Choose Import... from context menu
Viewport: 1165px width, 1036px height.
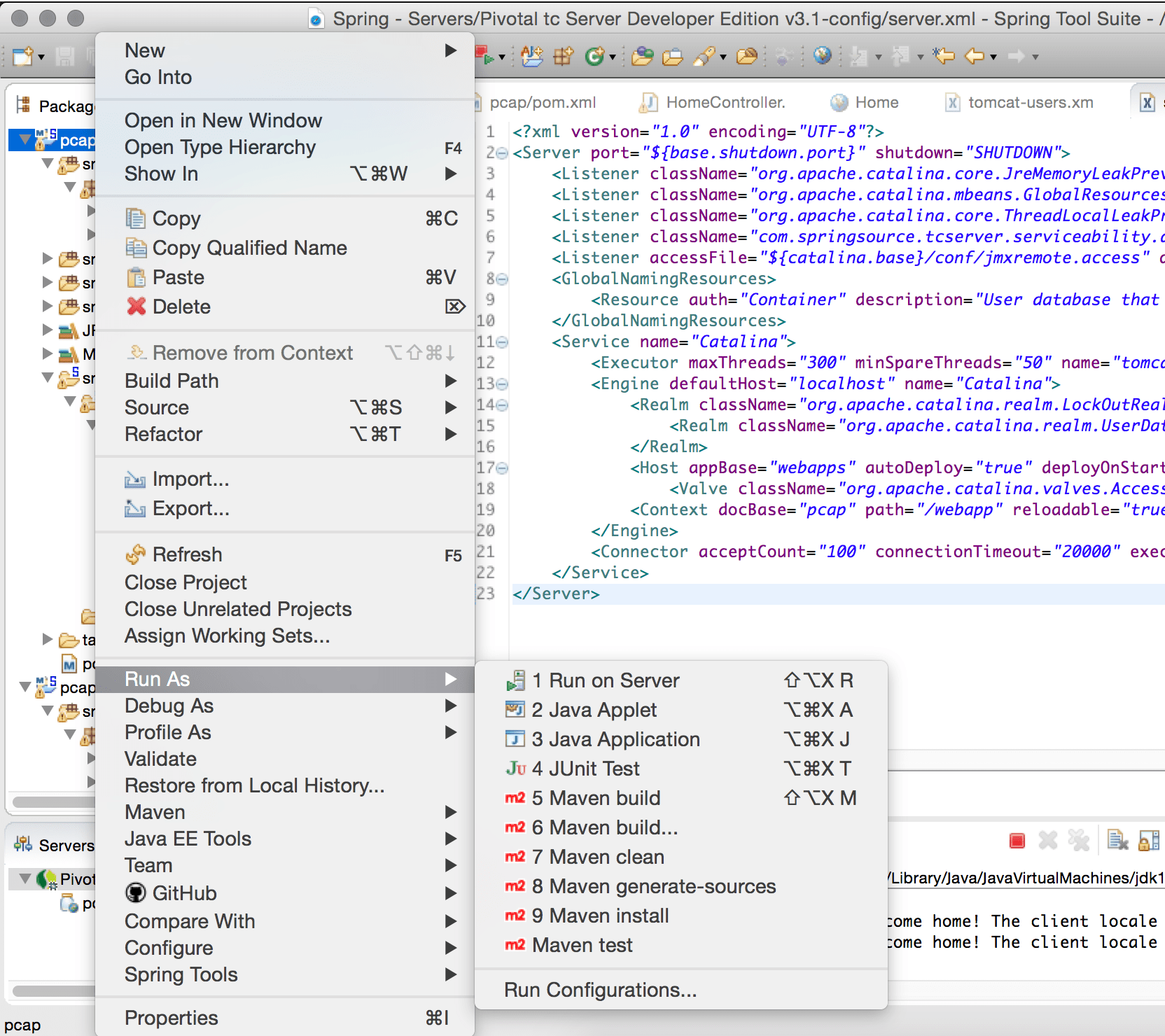[285, 479]
